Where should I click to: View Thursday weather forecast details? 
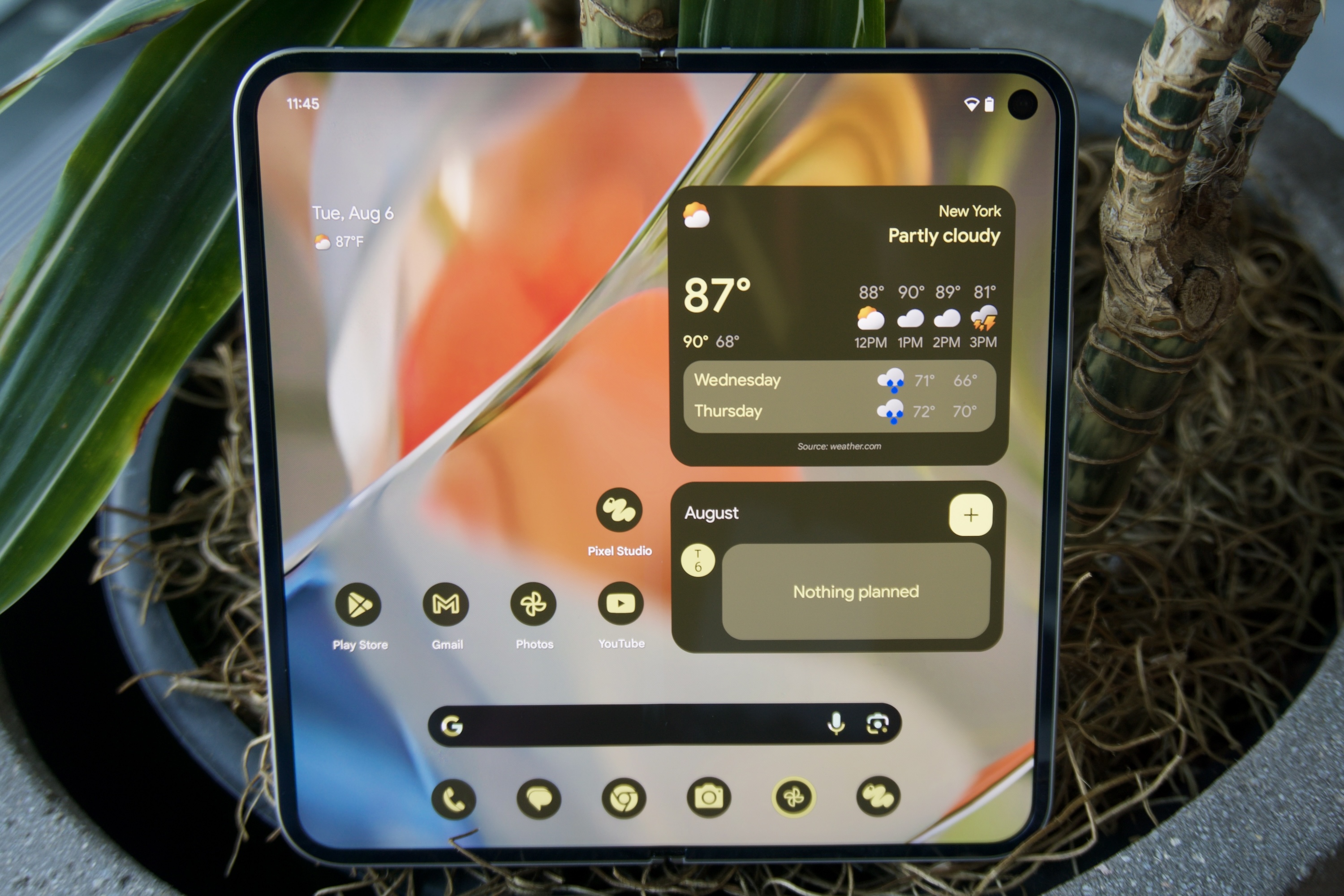(x=840, y=411)
